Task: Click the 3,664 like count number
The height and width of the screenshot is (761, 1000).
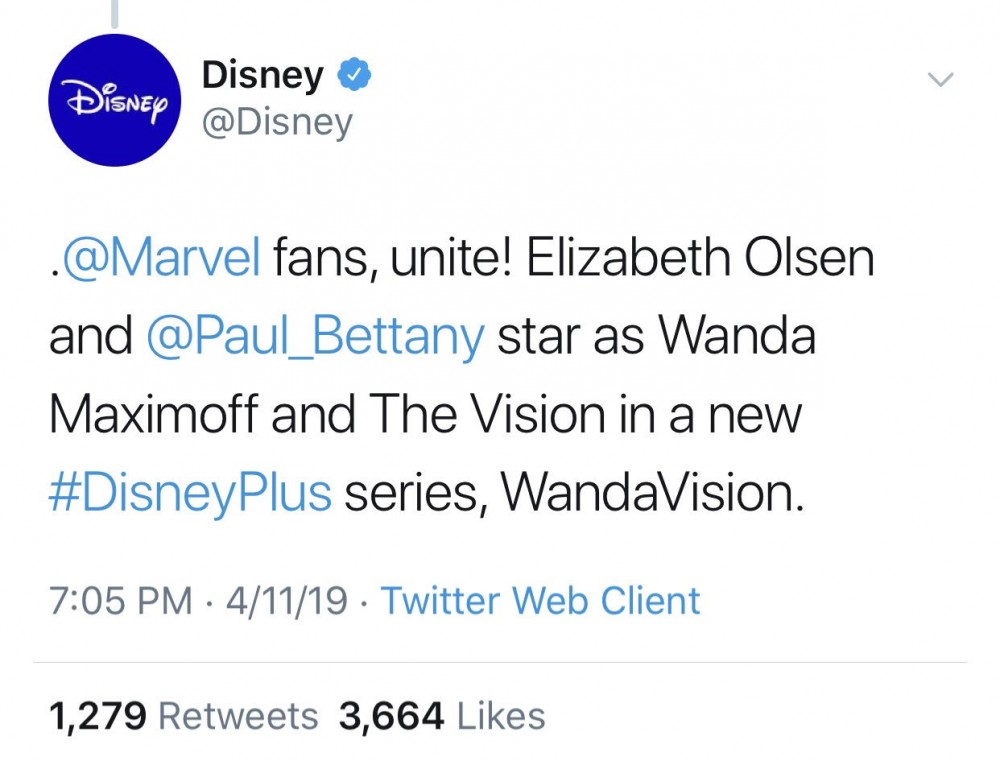Action: (391, 716)
